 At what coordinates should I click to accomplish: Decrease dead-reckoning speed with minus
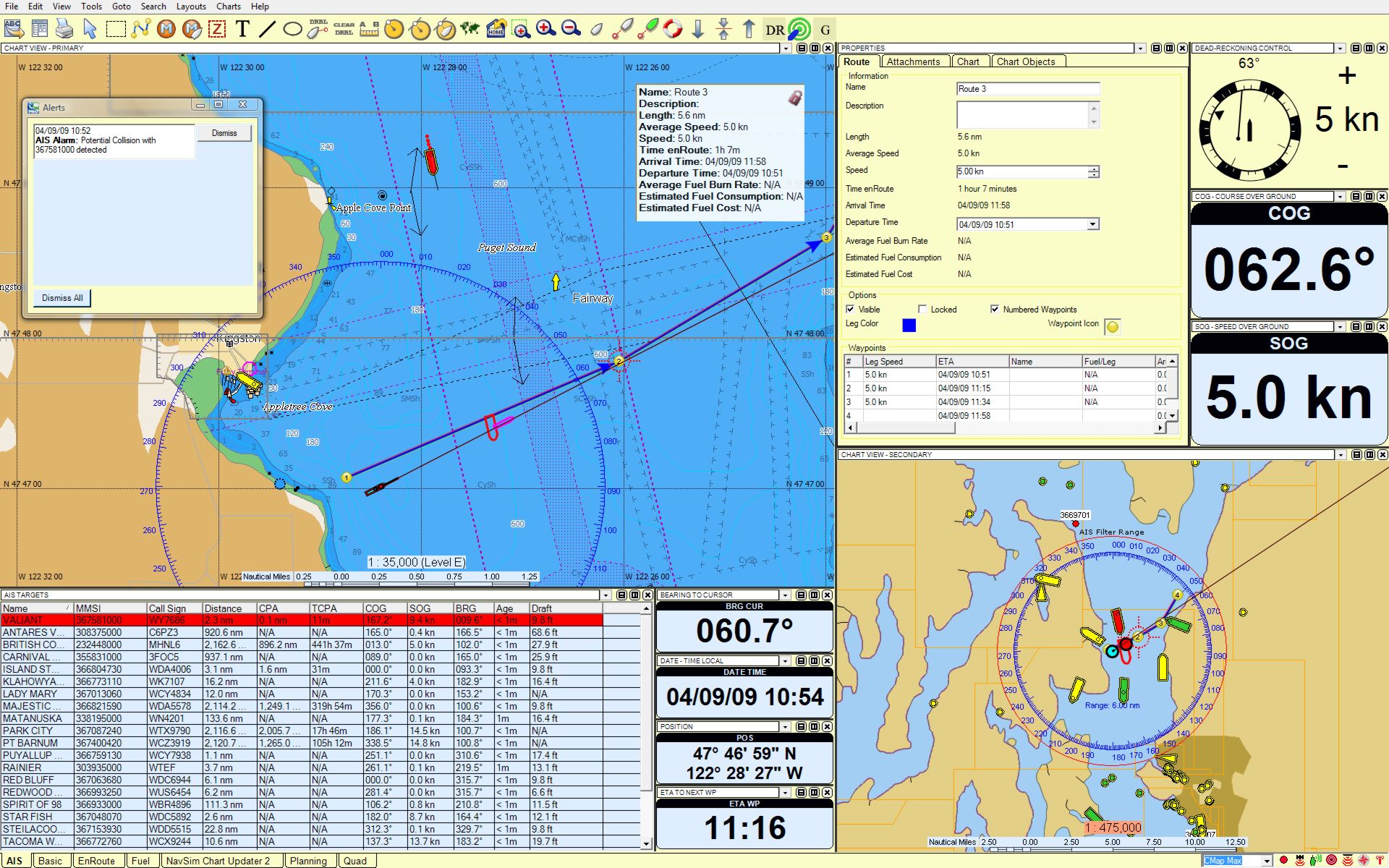tap(1343, 166)
